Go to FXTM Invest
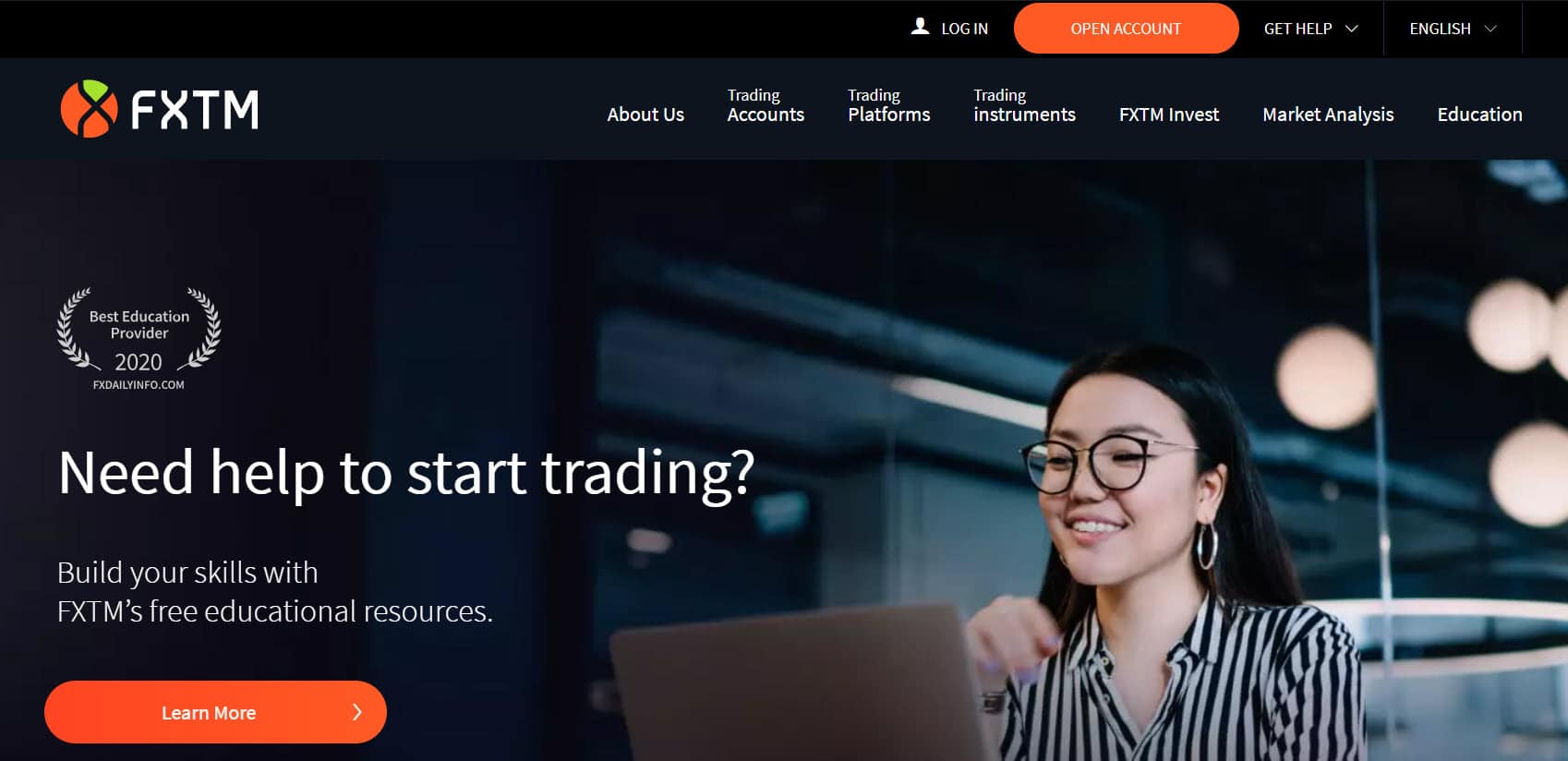The height and width of the screenshot is (761, 1568). point(1169,115)
